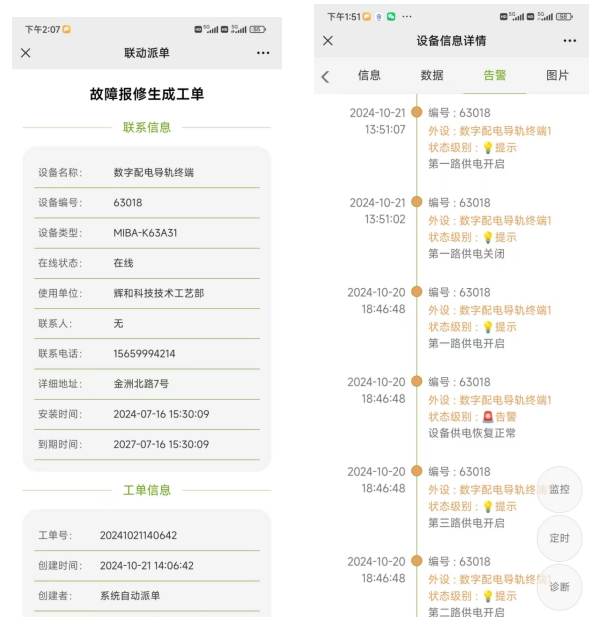
Task: Select timeline dot for 2024-10-21 13:51:07
Action: [x=417, y=112]
